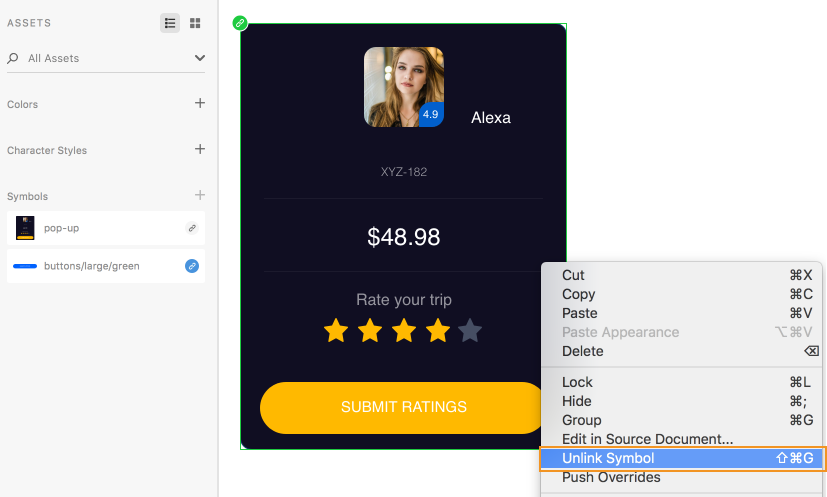Click the Group menu item
827x497 pixels.
click(581, 420)
